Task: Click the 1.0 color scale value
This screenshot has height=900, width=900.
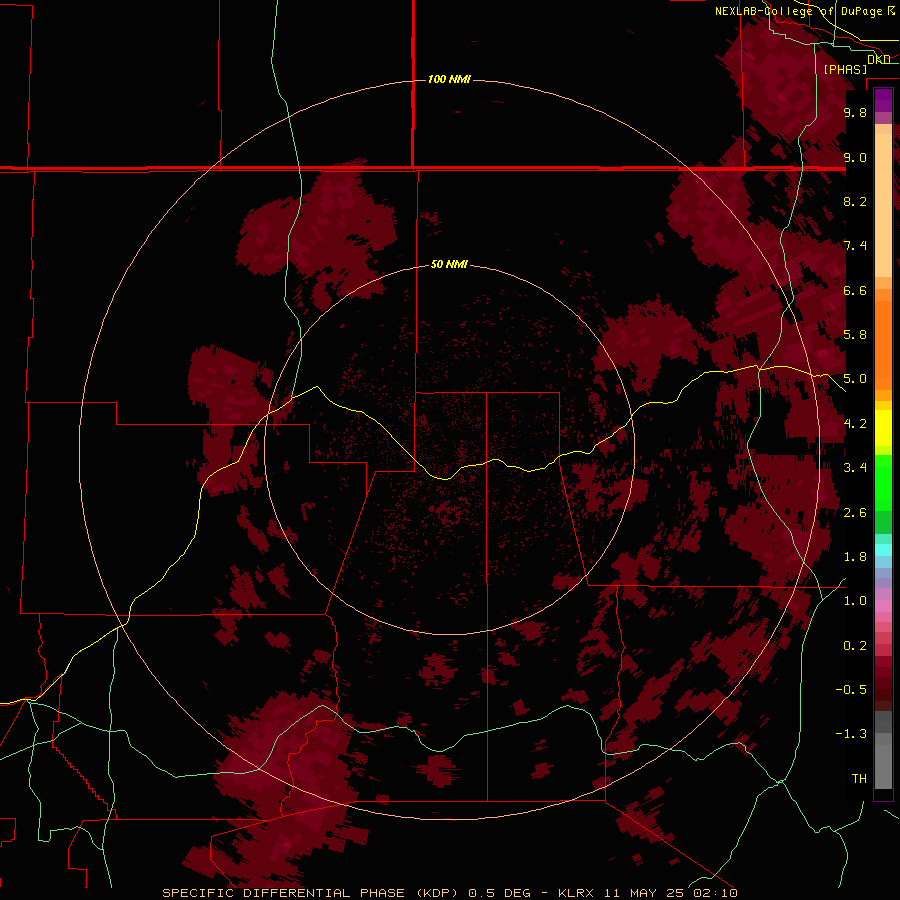Action: 855,601
